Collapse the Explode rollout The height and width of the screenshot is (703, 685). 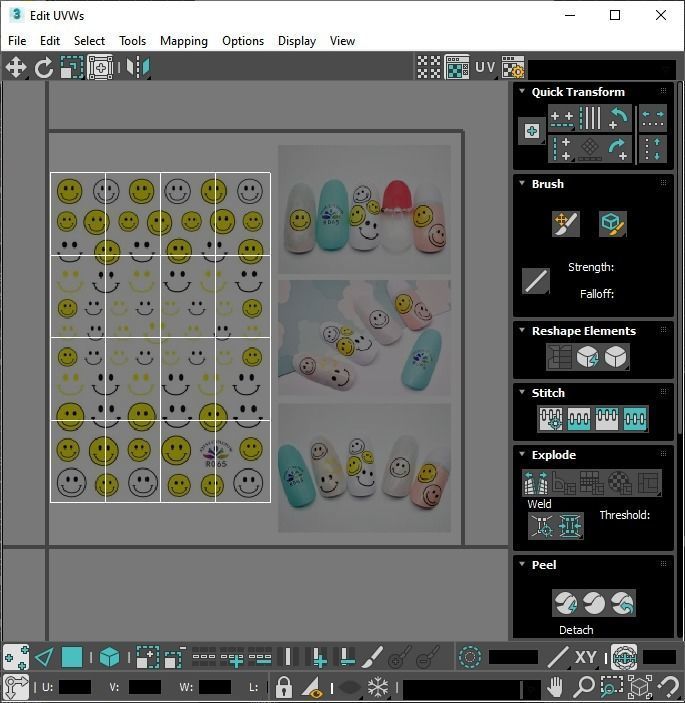pos(522,454)
